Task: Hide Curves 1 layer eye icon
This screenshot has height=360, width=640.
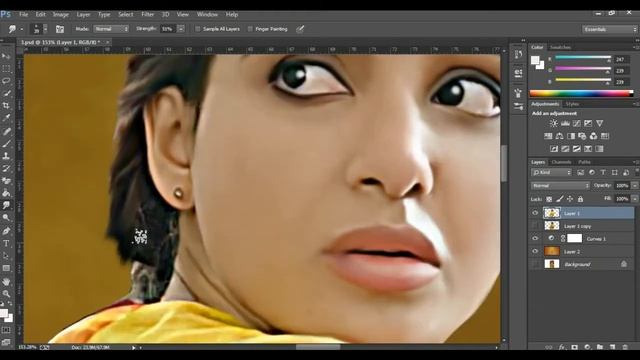Action: tap(535, 238)
